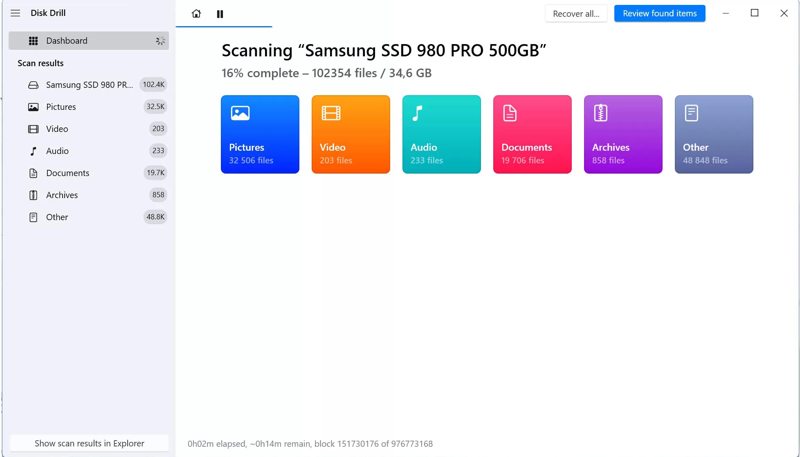Open the Archives scan results in the sidebar
Viewport: 800px width, 457px height.
tap(89, 195)
